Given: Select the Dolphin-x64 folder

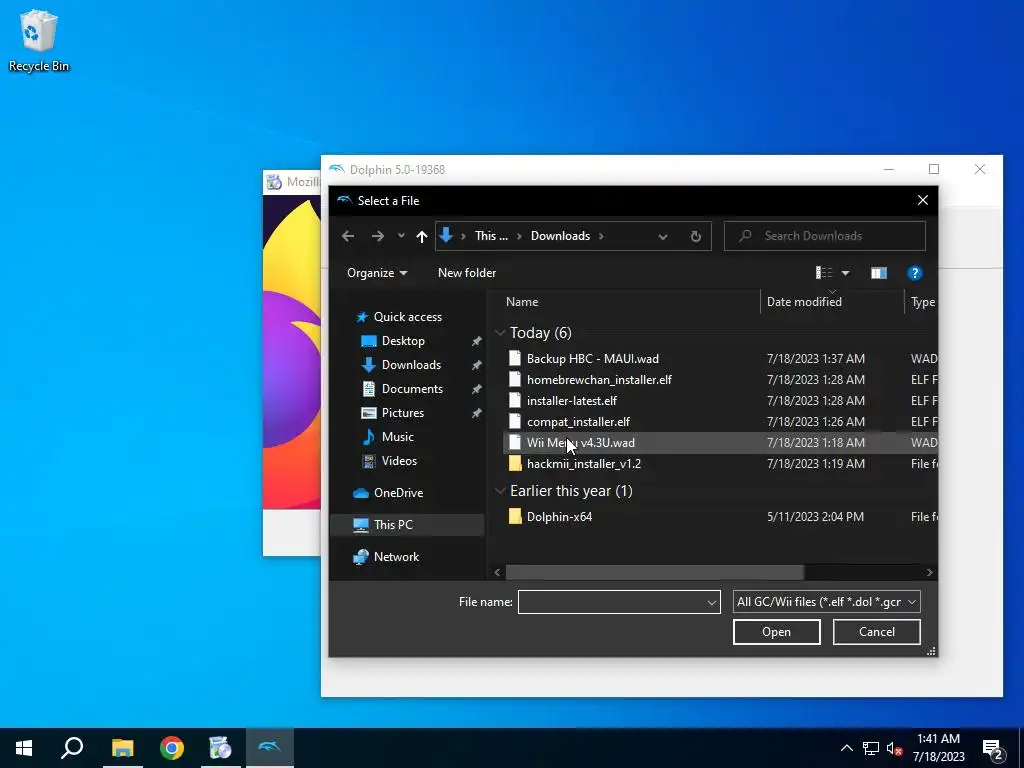Looking at the screenshot, I should click(x=559, y=517).
